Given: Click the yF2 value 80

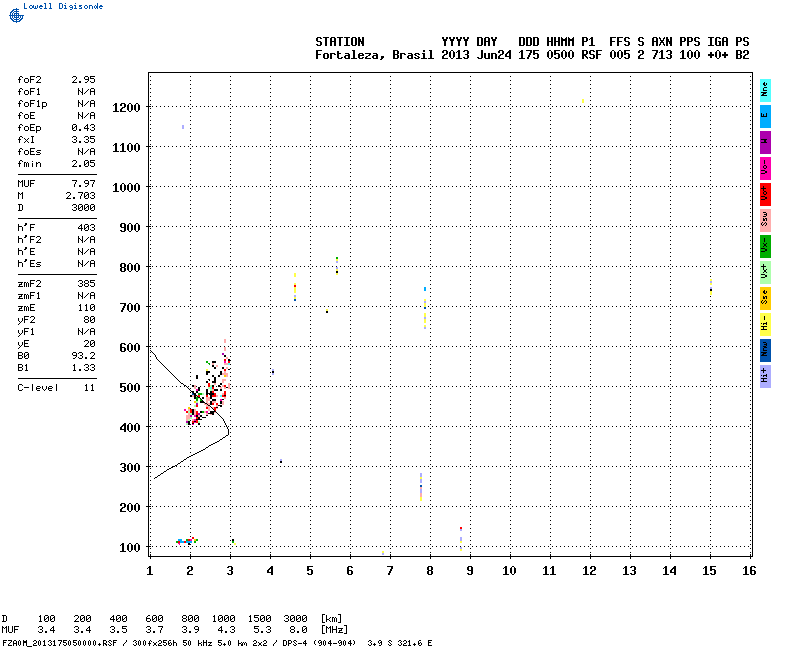Looking at the screenshot, I should (x=89, y=320).
